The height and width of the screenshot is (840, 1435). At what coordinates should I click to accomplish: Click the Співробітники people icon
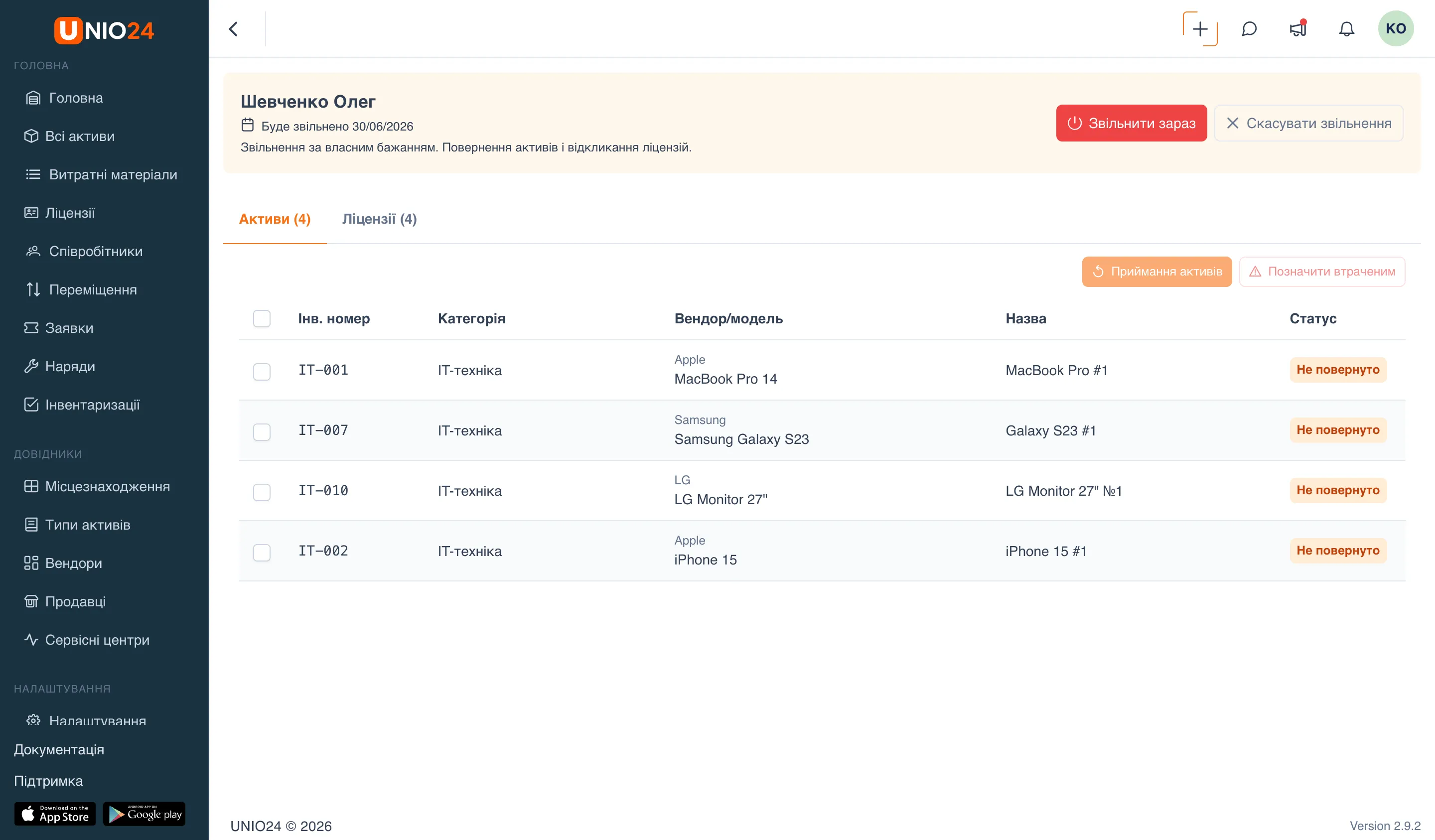click(x=33, y=251)
